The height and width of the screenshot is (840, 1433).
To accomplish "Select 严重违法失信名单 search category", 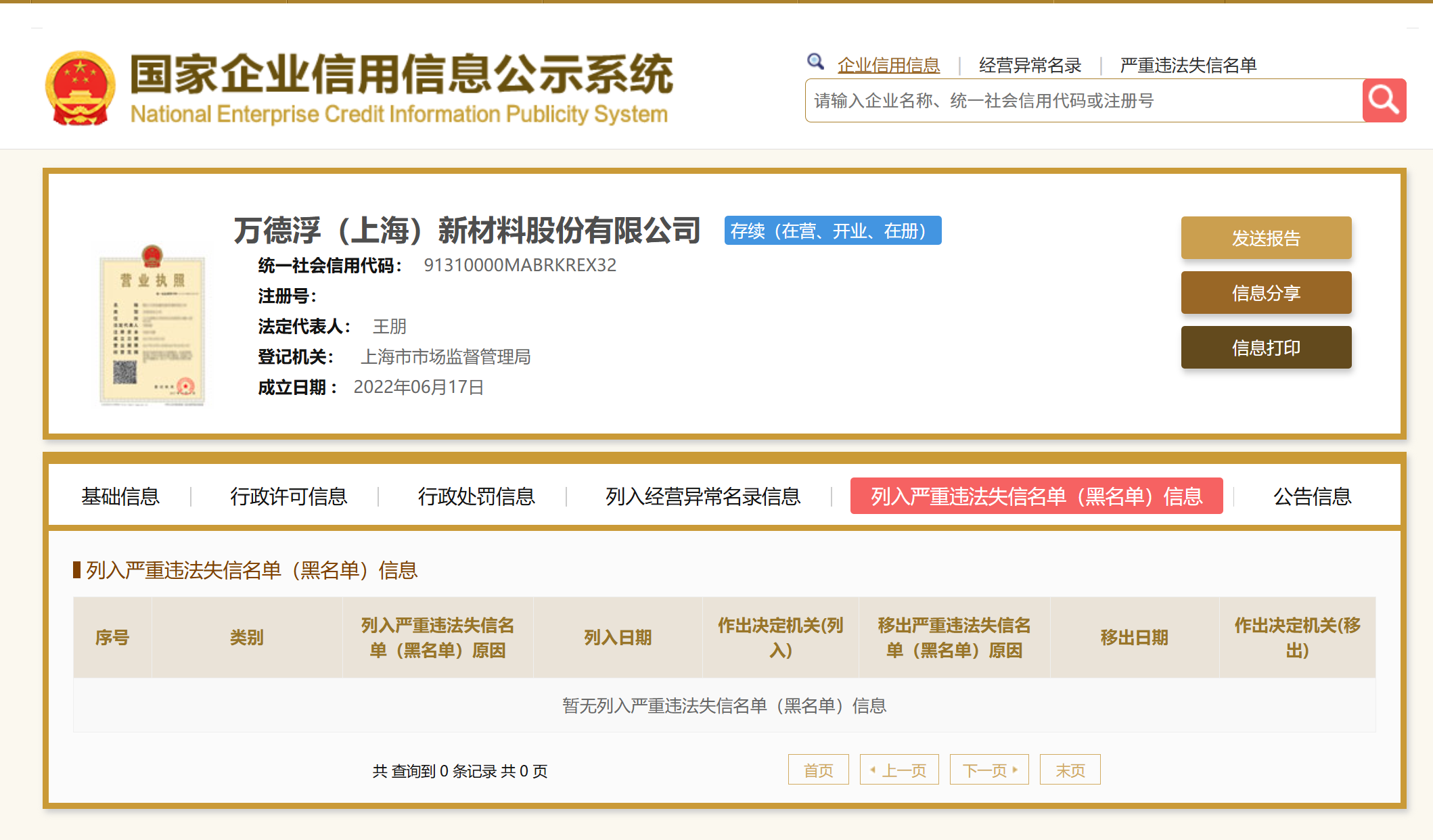I will pos(1188,66).
